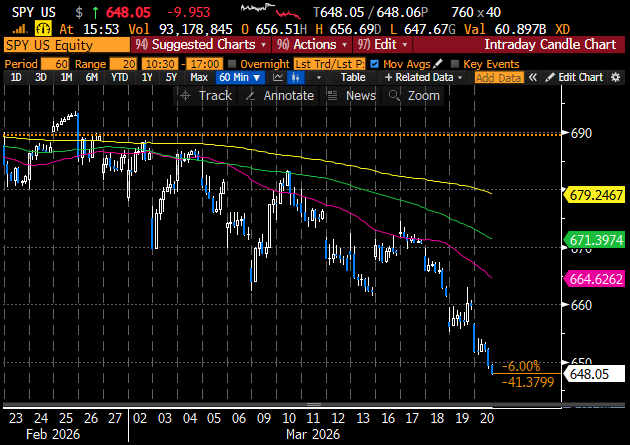Click the 760 x 40 bid-ask size

476,12
